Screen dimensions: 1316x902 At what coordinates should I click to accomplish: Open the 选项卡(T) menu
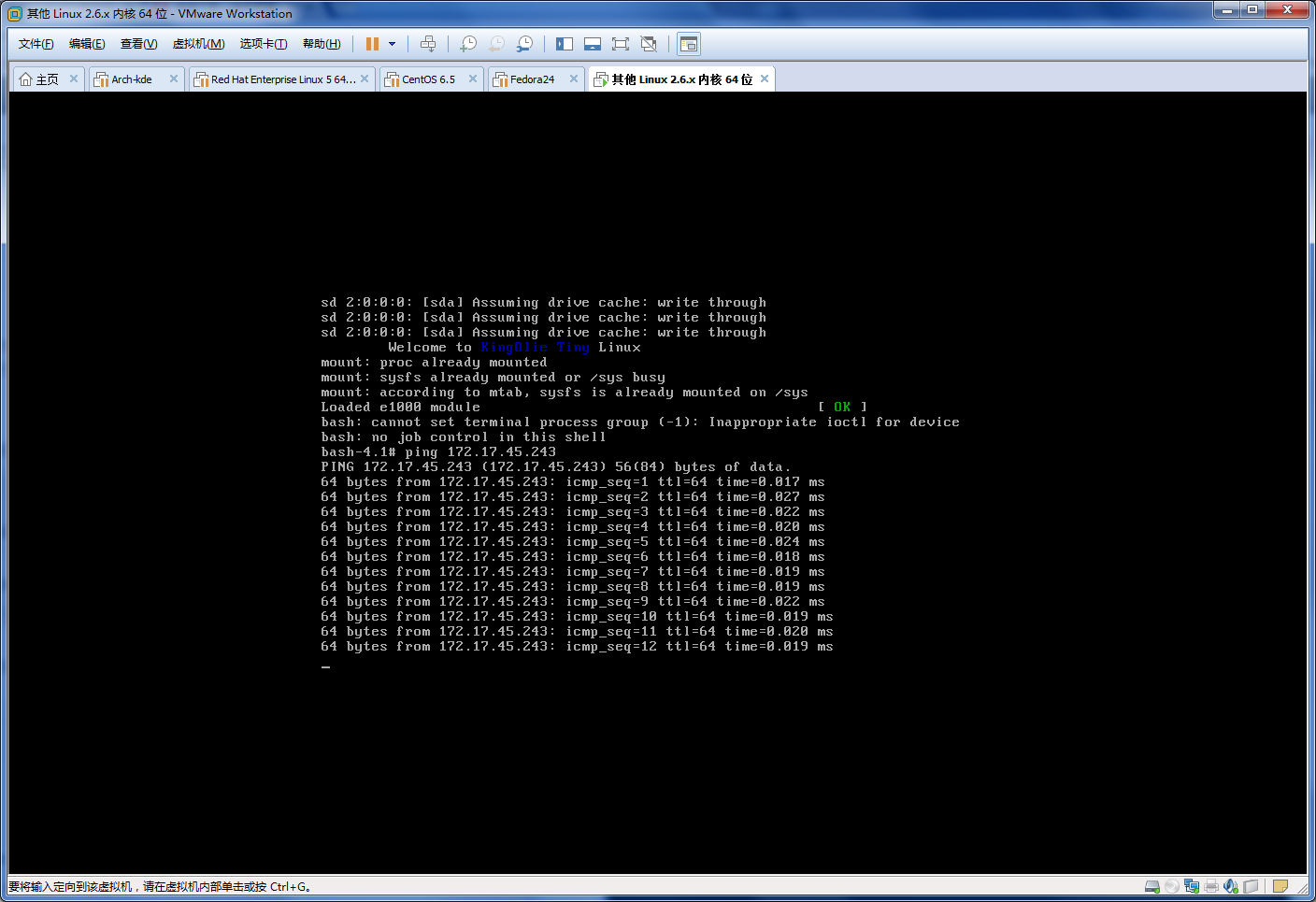tap(263, 44)
